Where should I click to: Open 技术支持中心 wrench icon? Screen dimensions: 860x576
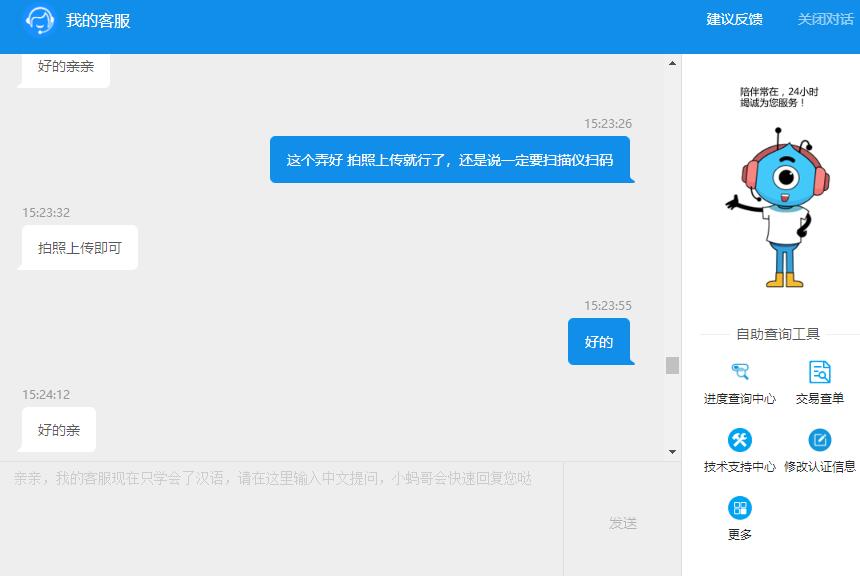(x=739, y=440)
